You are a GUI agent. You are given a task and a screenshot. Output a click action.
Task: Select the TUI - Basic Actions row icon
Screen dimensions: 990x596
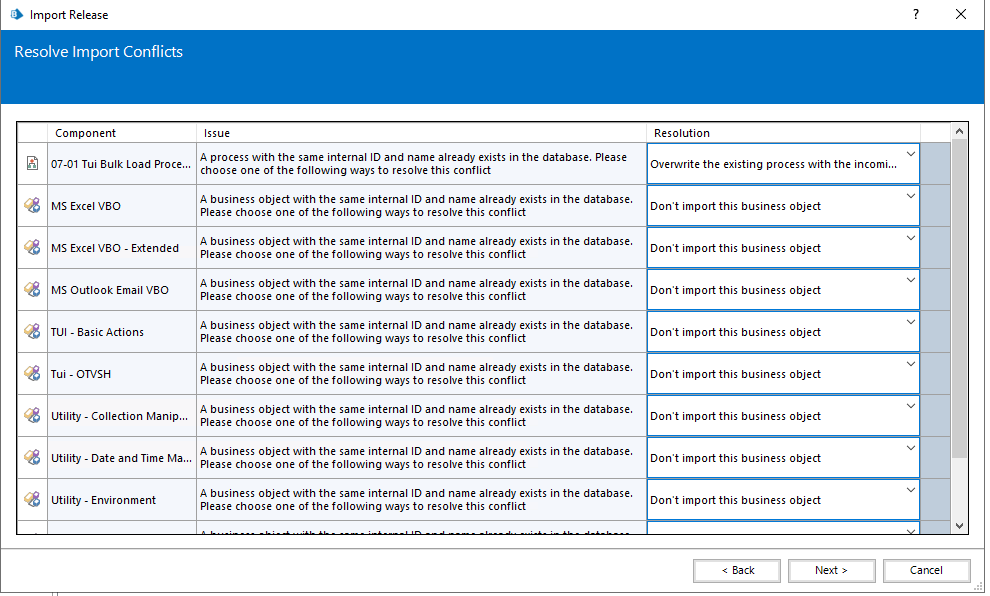(32, 332)
